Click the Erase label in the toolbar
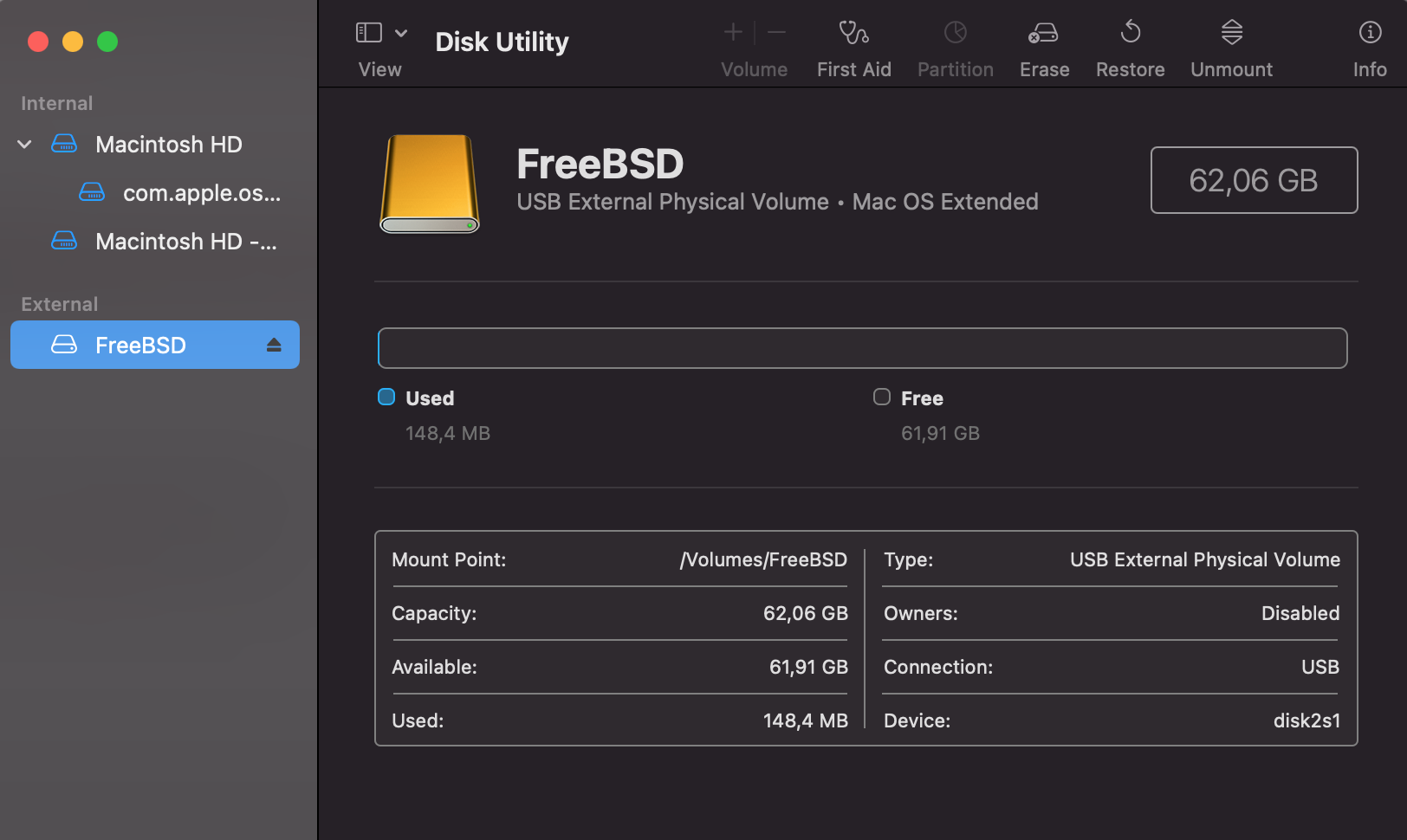Image resolution: width=1407 pixels, height=840 pixels. tap(1044, 70)
